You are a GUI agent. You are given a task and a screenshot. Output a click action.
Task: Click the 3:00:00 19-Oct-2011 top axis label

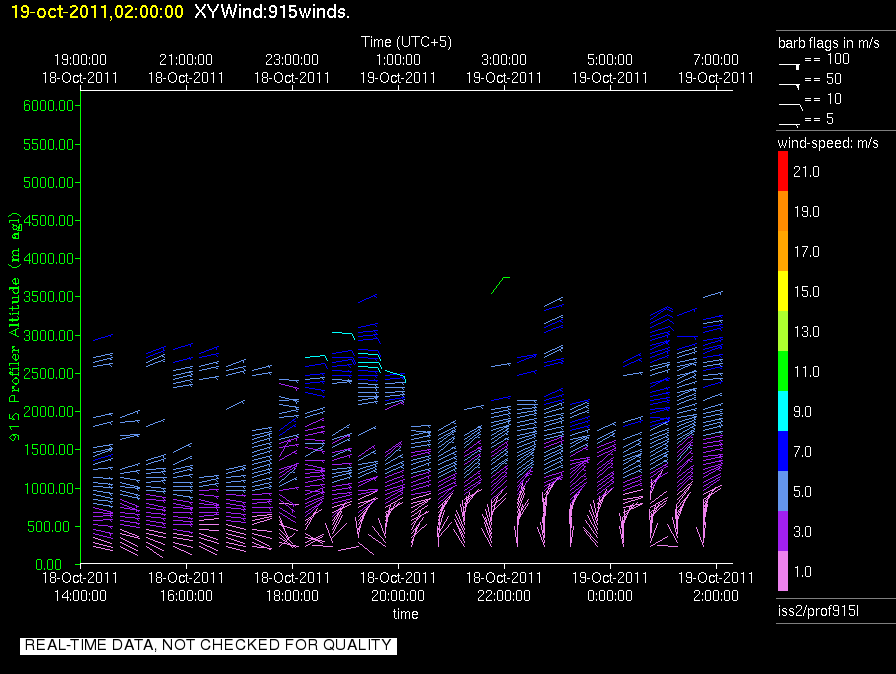pyautogui.click(x=503, y=69)
